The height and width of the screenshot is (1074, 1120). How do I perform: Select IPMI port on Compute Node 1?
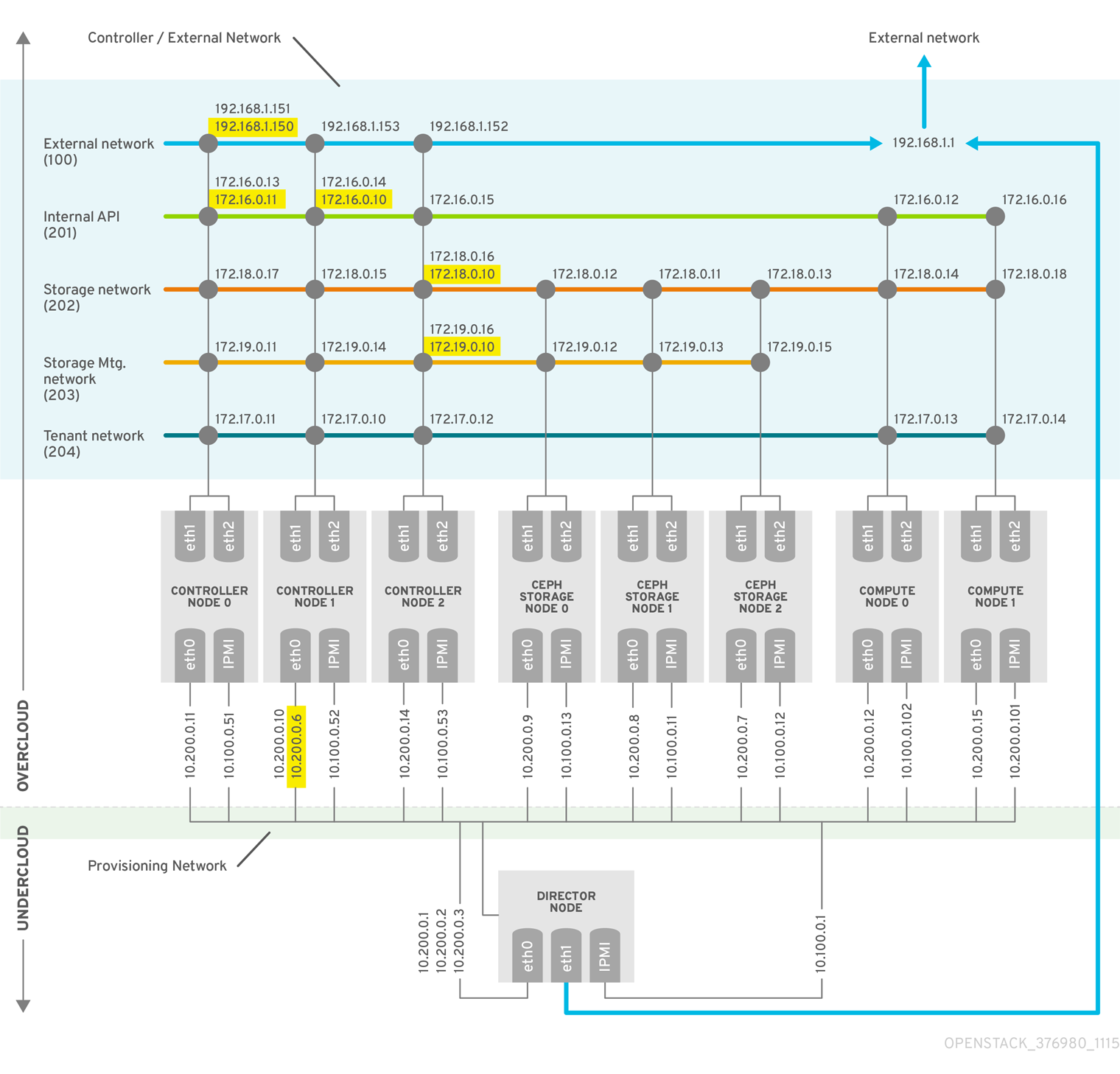click(1015, 655)
